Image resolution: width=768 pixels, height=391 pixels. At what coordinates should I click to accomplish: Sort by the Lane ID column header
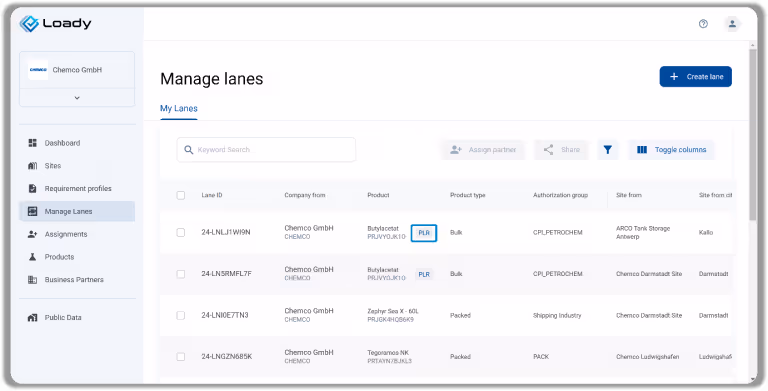(x=212, y=195)
